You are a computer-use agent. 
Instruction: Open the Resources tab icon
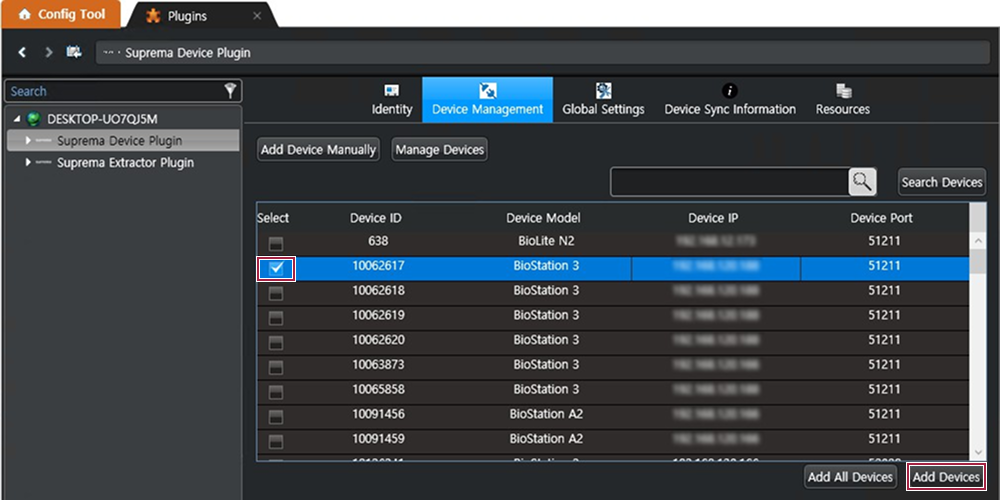pyautogui.click(x=843, y=91)
